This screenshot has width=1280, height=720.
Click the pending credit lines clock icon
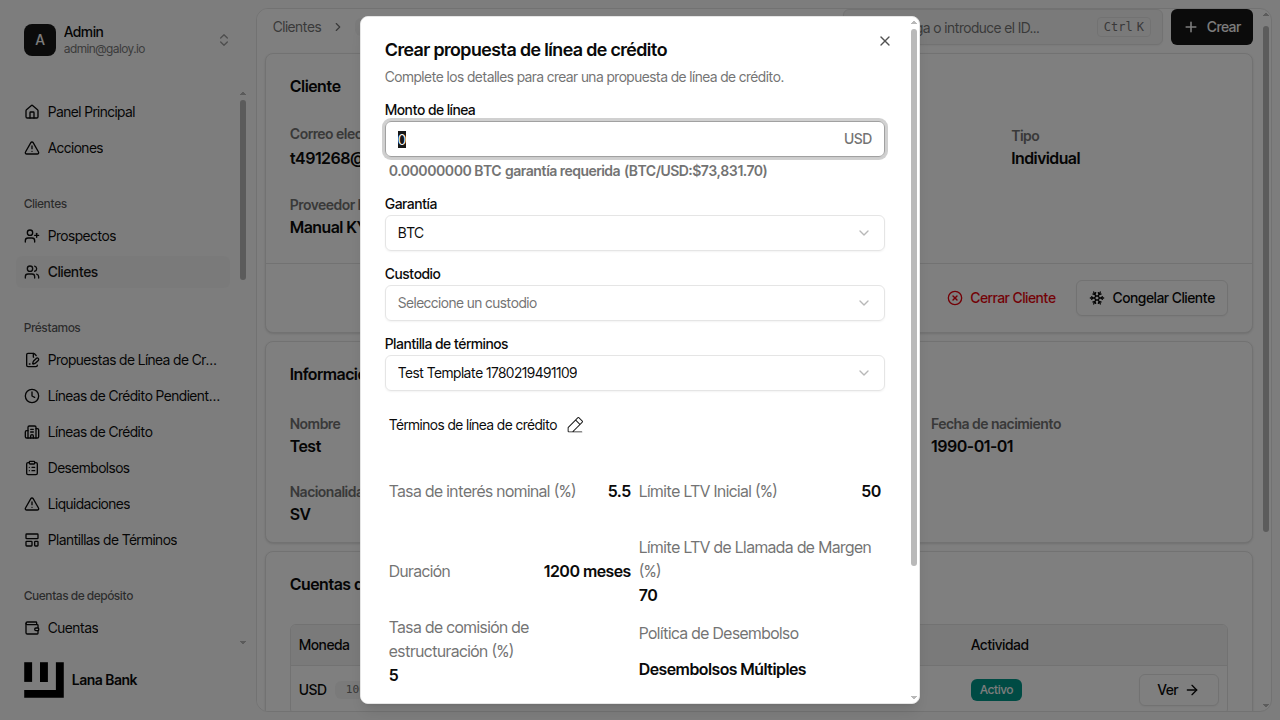(x=32, y=396)
